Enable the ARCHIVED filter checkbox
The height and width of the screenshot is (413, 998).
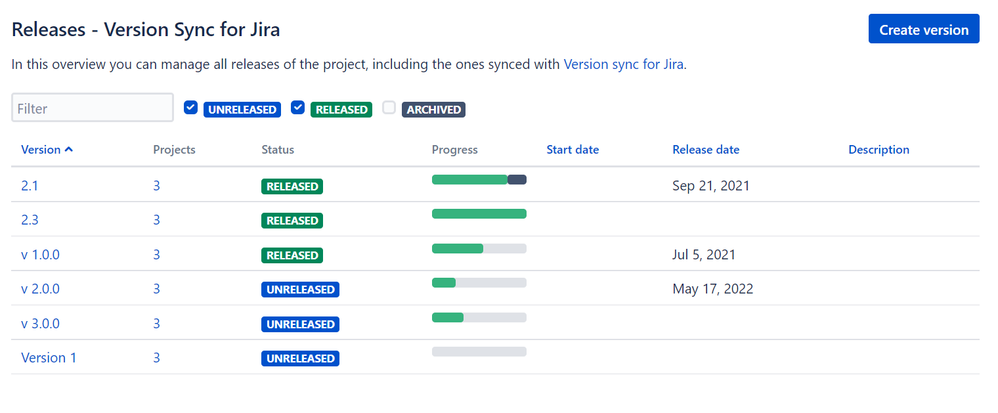coord(389,108)
